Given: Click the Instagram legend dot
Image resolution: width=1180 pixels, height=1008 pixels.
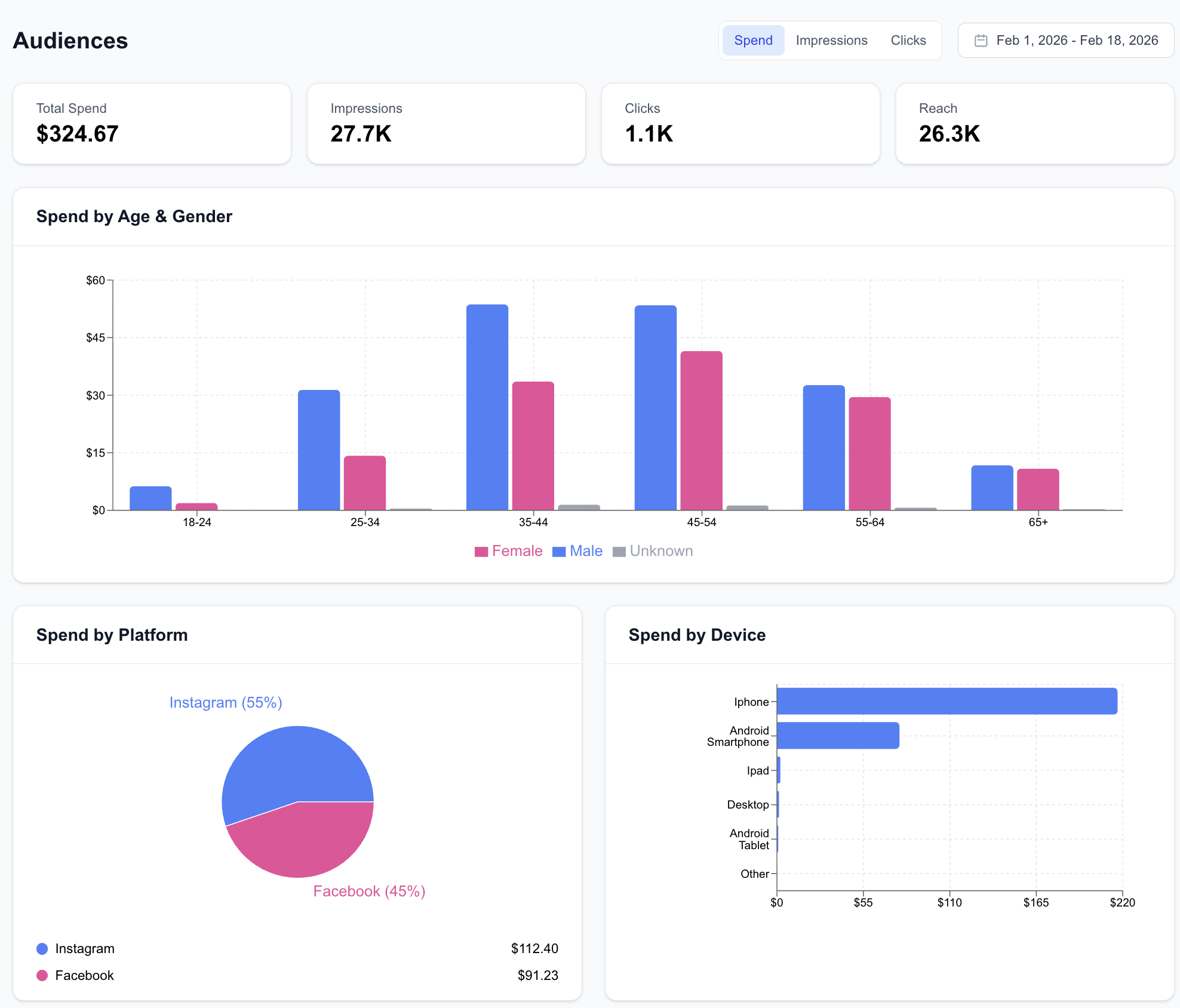Looking at the screenshot, I should 42,948.
